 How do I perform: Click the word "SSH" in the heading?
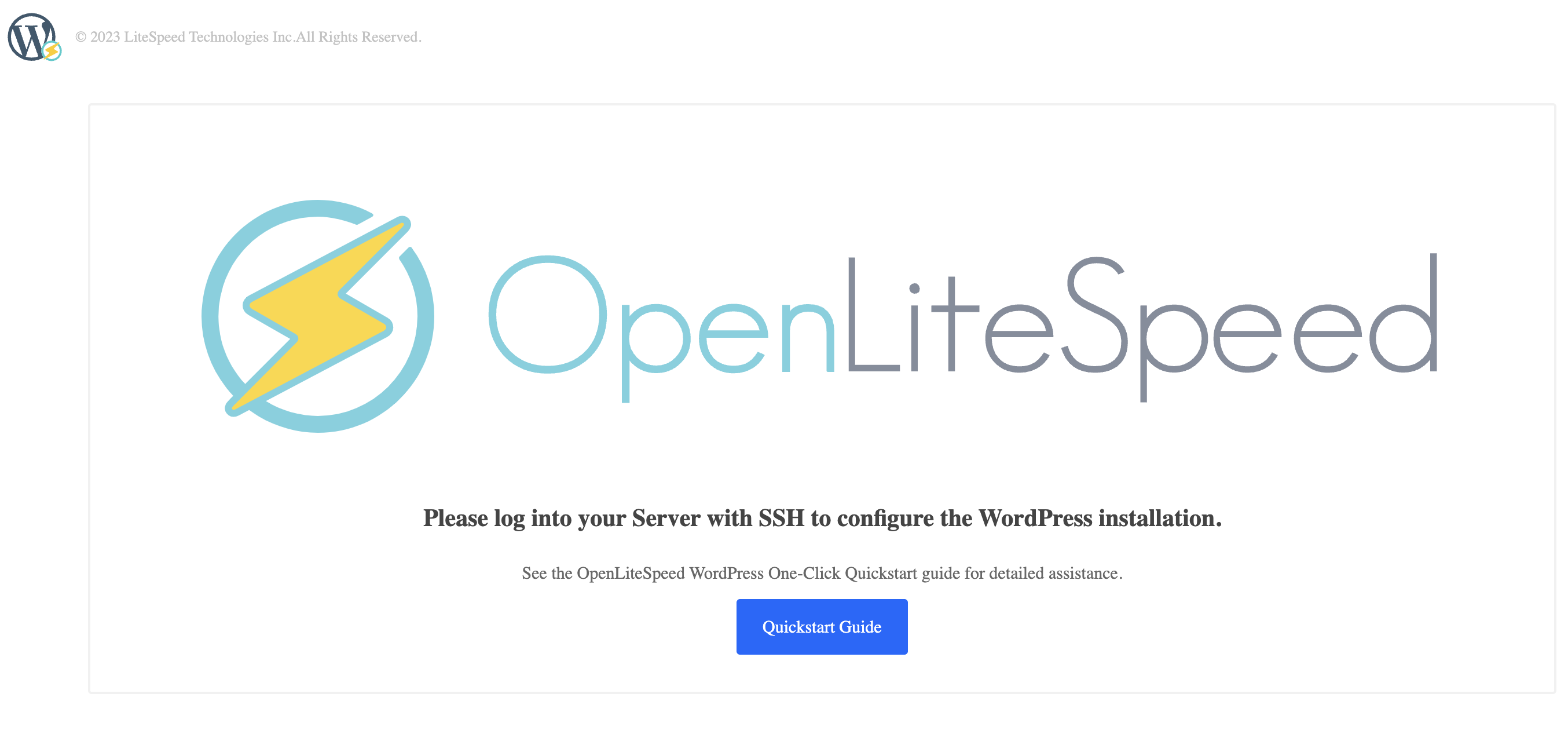point(781,518)
